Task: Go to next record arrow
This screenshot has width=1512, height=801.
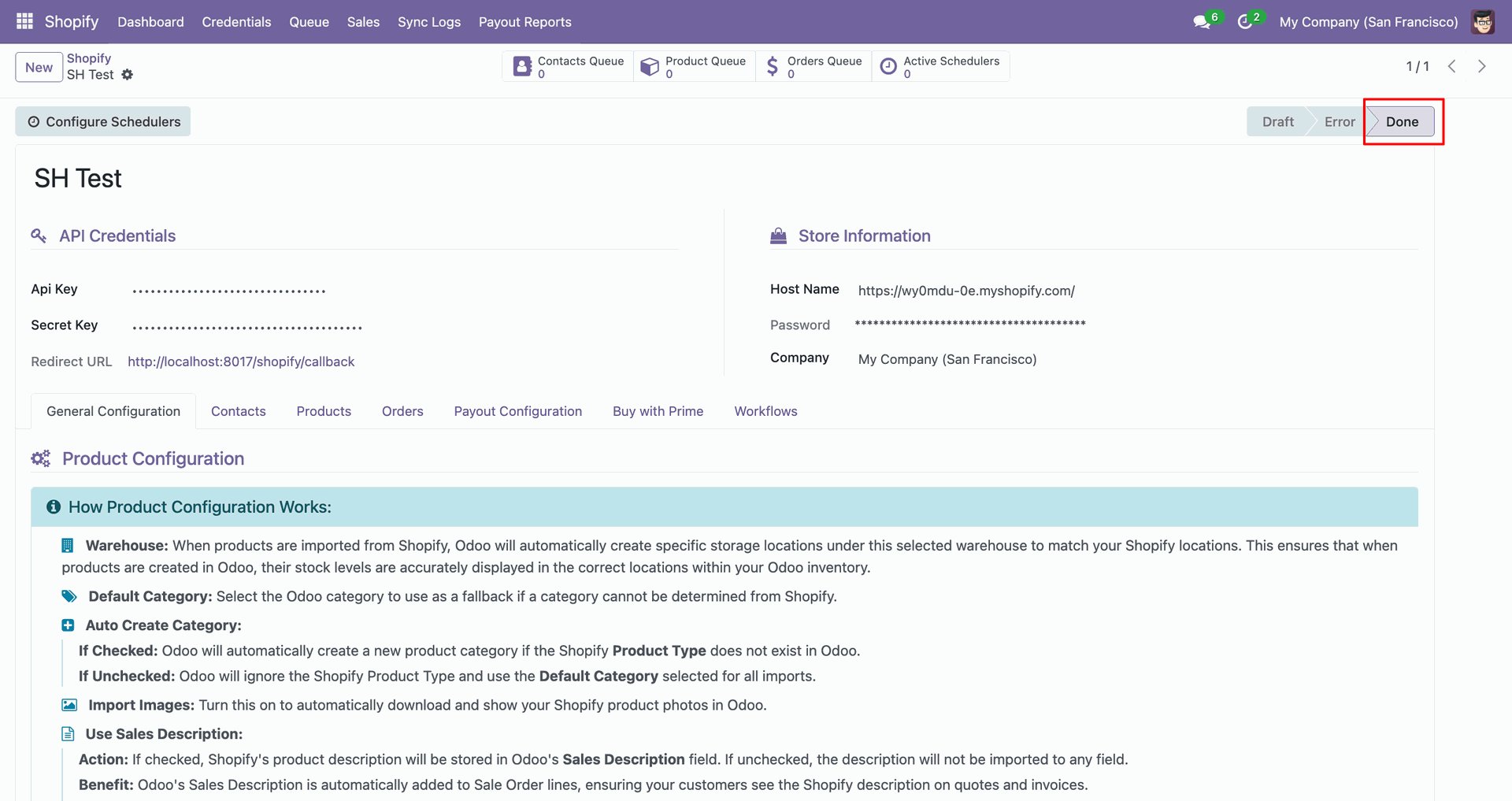Action: (x=1482, y=66)
